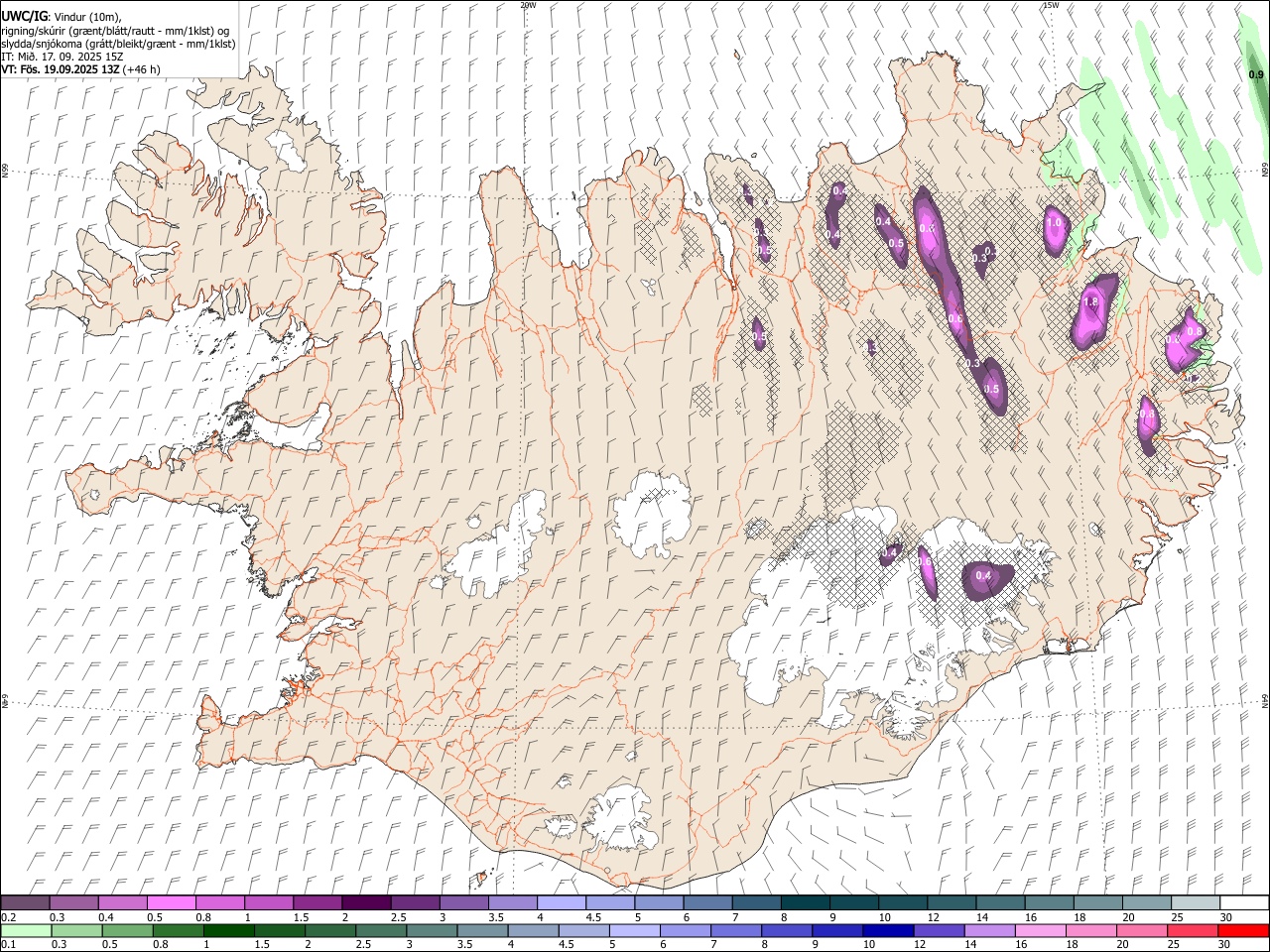
Task: Click the '1.8' snowfall value on the map
Action: [1090, 301]
